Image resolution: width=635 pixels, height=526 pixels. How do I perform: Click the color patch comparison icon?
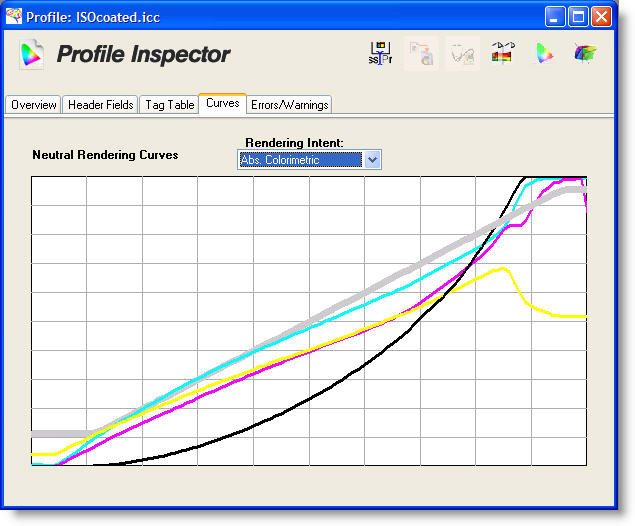pyautogui.click(x=502, y=54)
